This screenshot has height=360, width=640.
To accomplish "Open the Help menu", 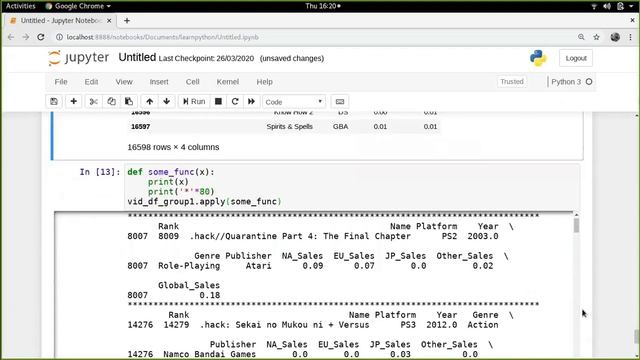I will (x=264, y=82).
